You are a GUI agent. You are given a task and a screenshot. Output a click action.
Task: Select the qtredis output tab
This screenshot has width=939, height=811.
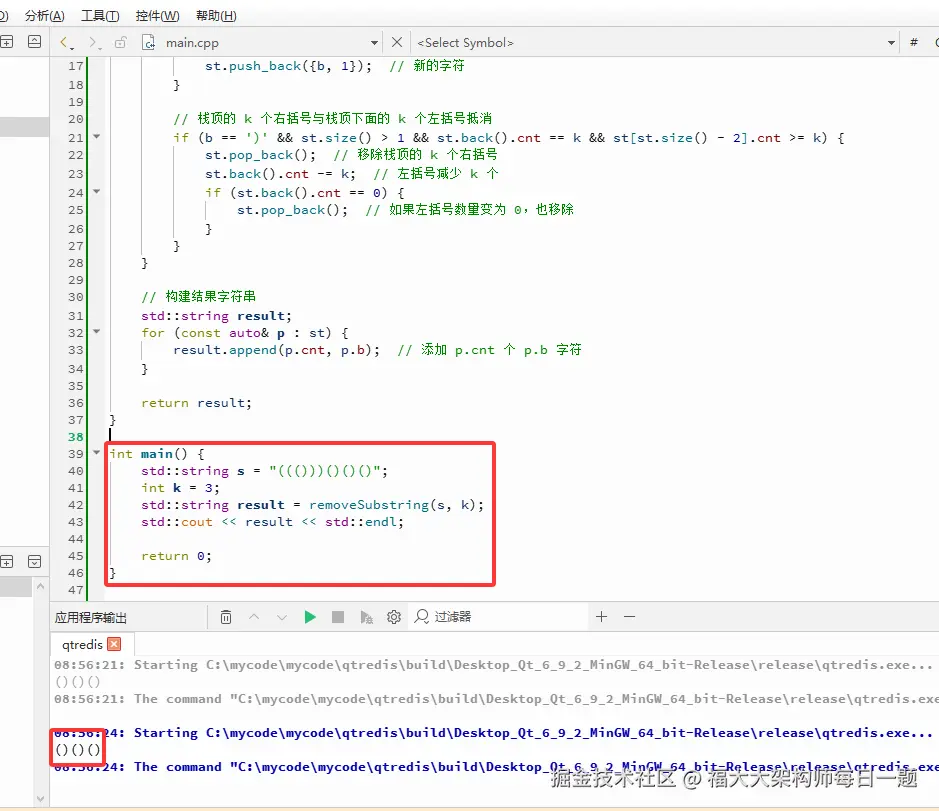pos(82,644)
